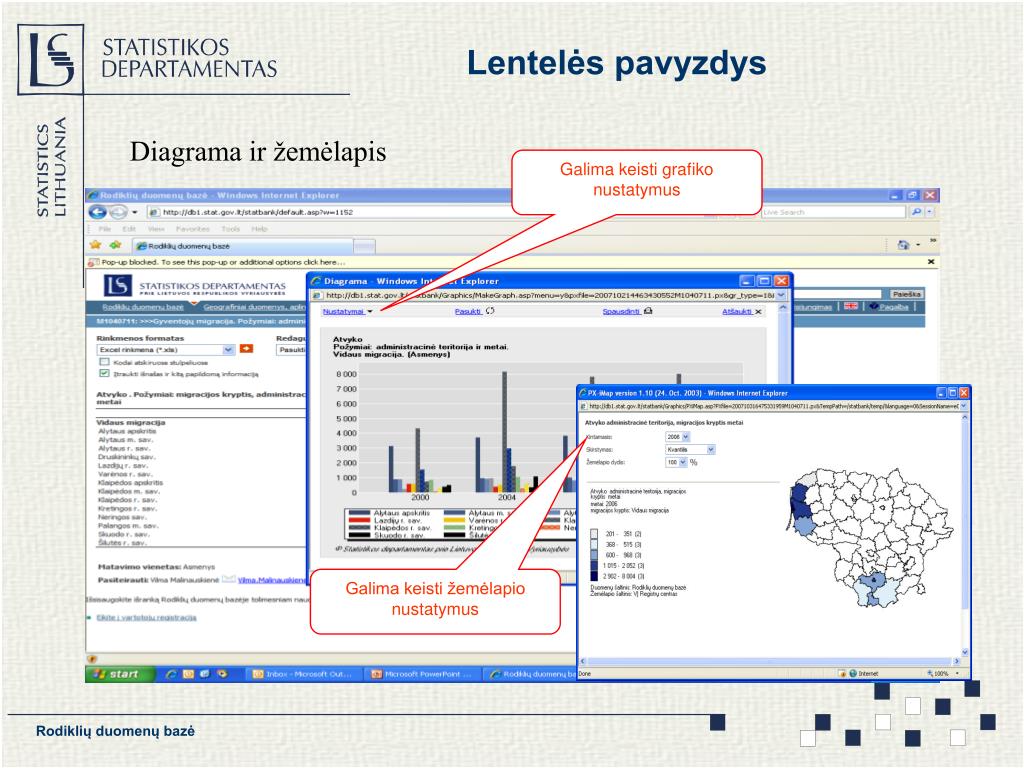Open the Kintamasis 2006 year dropdown
The width and height of the screenshot is (1024, 768).
[686, 436]
